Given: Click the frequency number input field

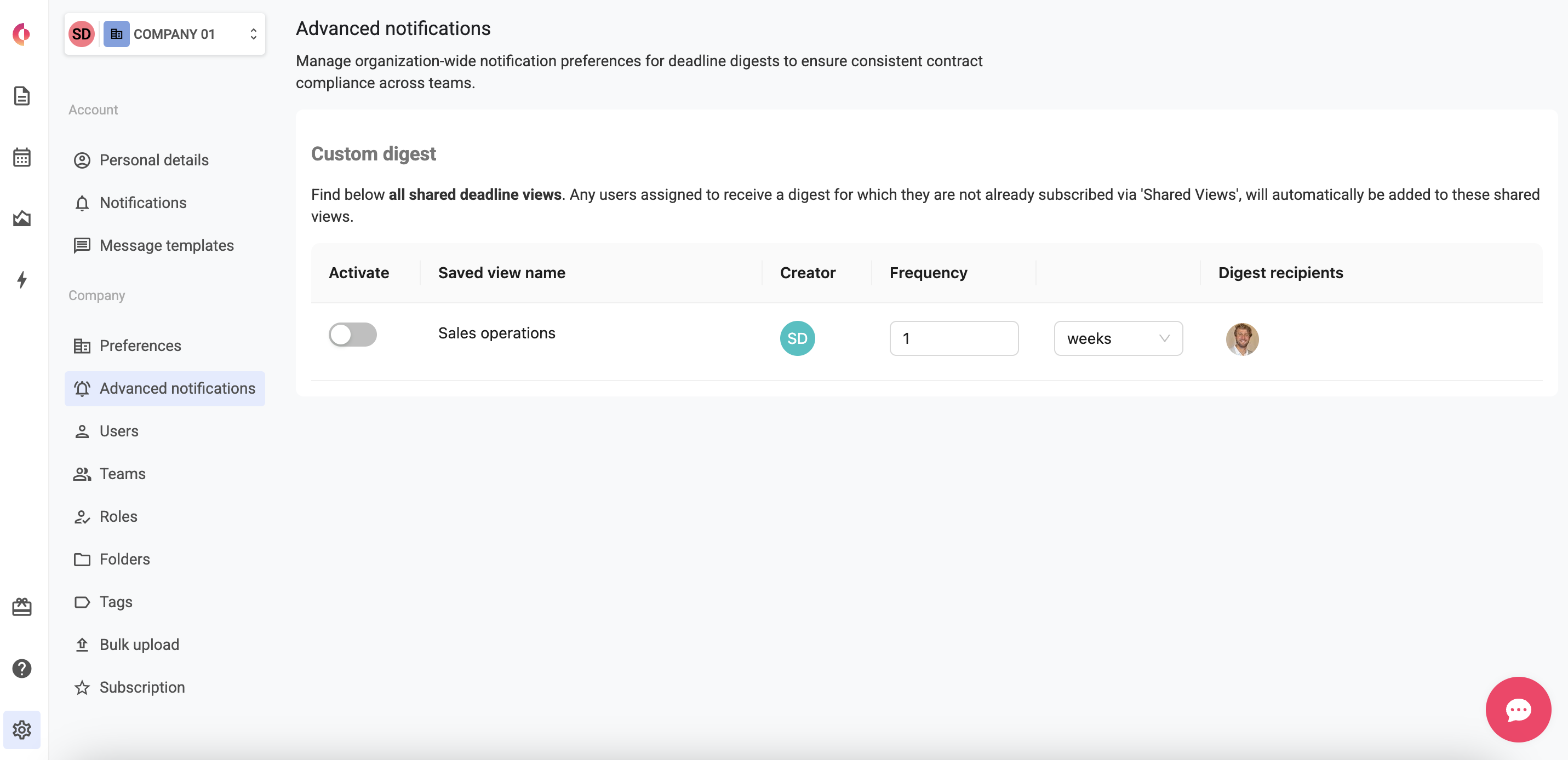Looking at the screenshot, I should click(x=953, y=338).
